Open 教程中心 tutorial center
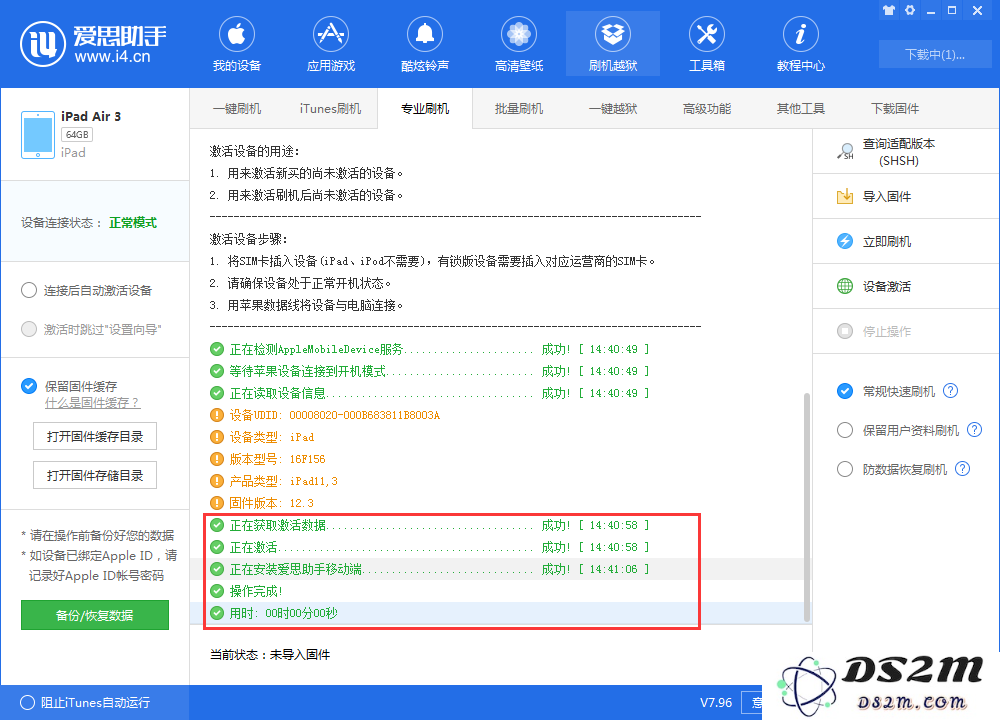Screen dimensions: 1000x720 tap(800, 44)
